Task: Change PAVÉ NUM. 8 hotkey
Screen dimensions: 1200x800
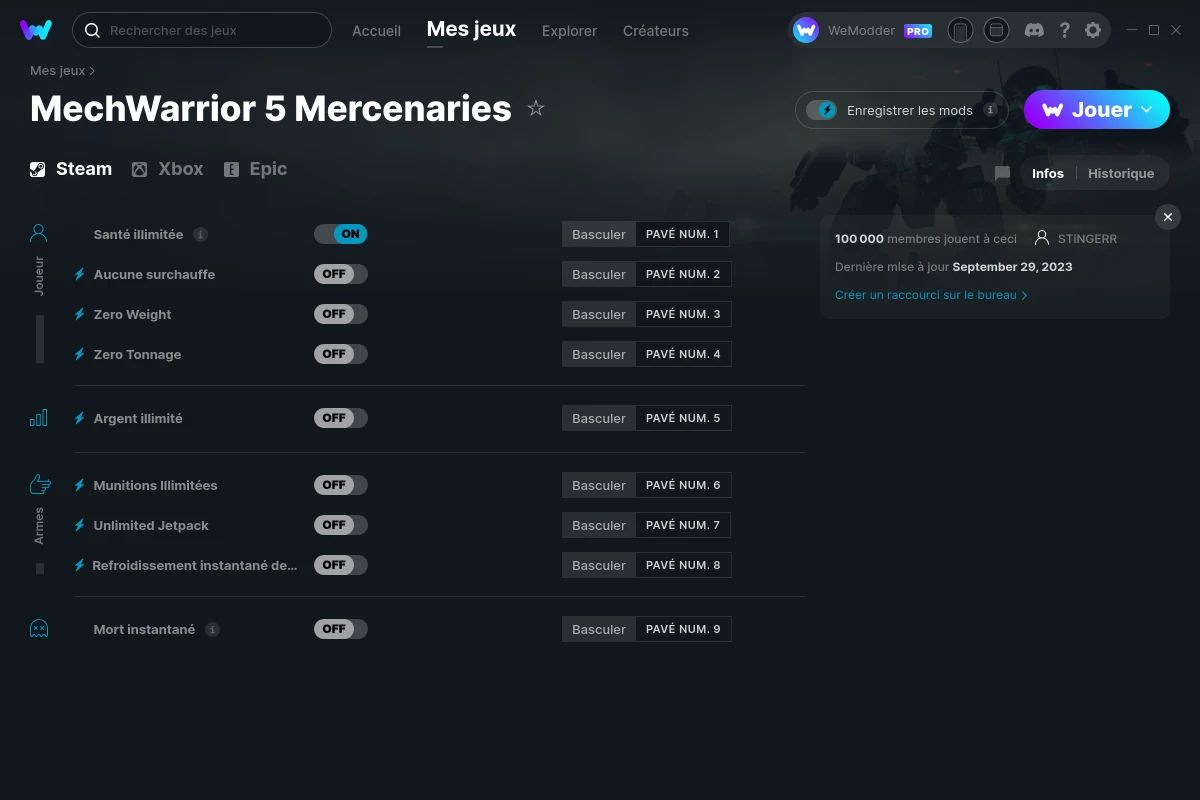Action: tap(683, 565)
